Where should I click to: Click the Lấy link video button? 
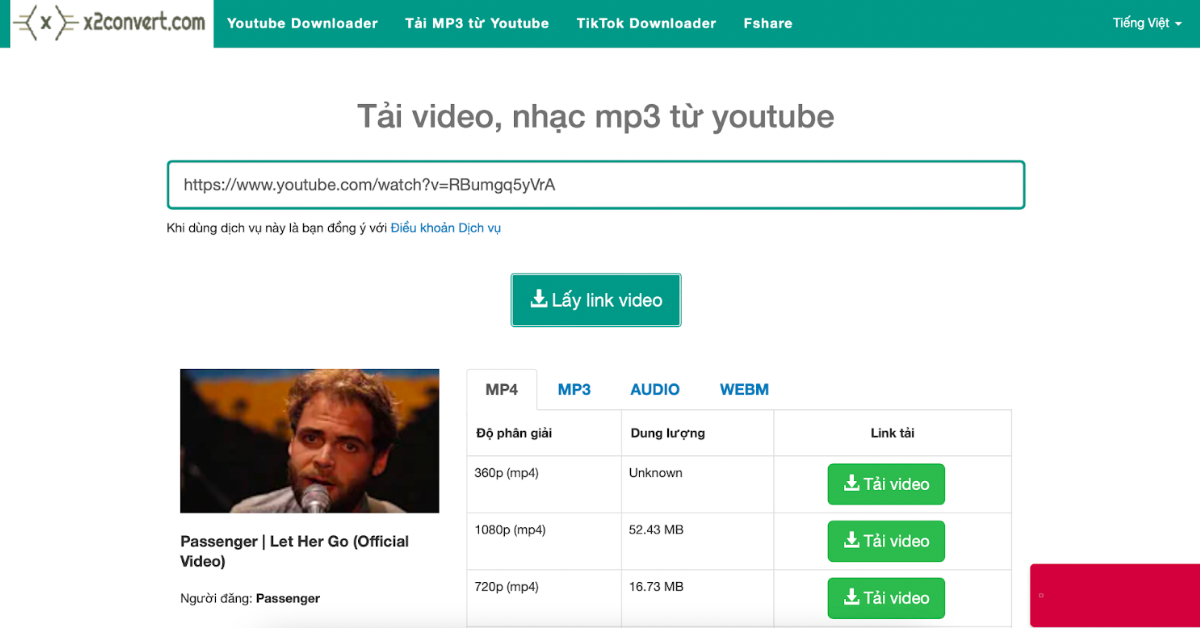pyautogui.click(x=596, y=300)
